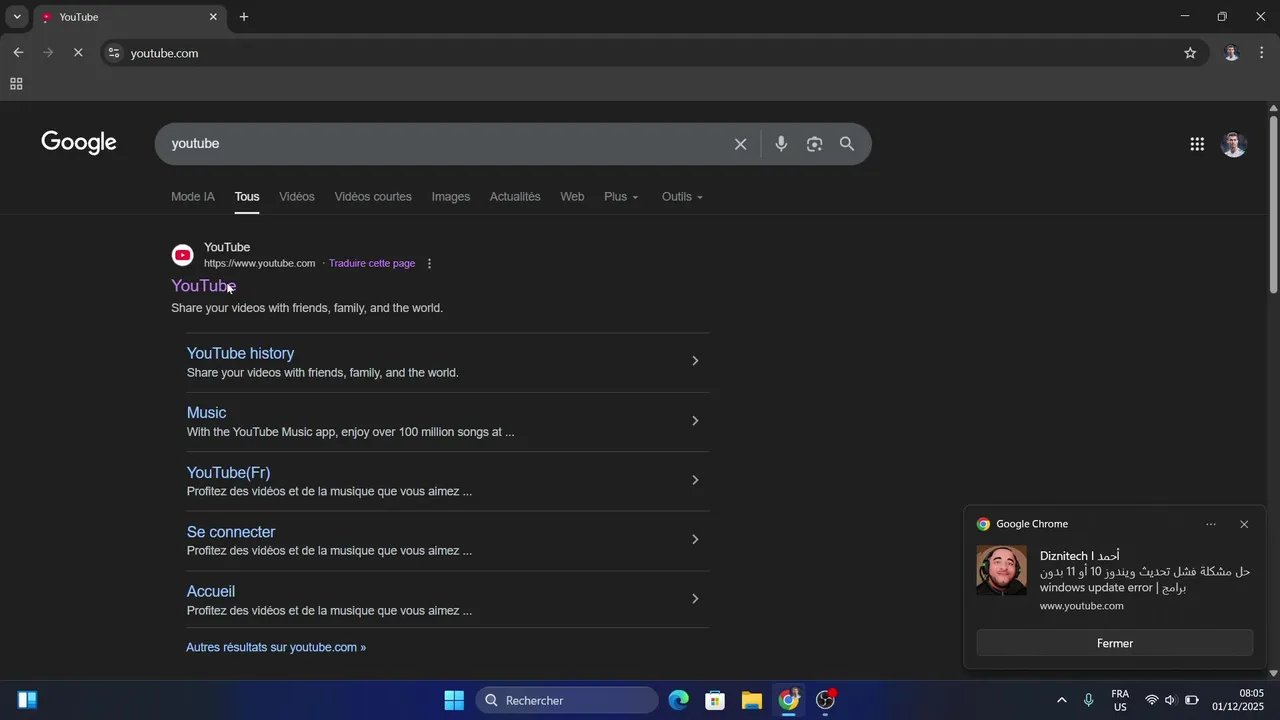This screenshot has width=1280, height=720.
Task: Open the Music sitelink
Action: click(x=206, y=413)
